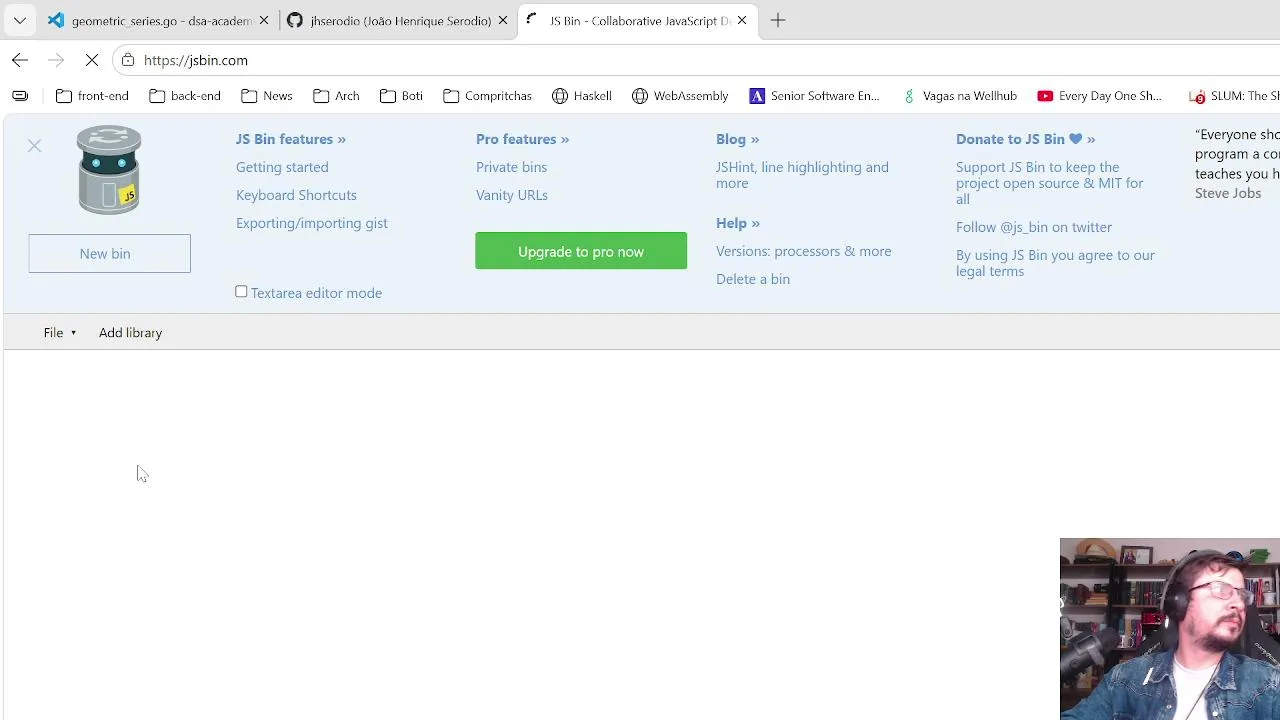1280x720 pixels.
Task: Open the tab list dropdown arrow
Action: (19, 20)
